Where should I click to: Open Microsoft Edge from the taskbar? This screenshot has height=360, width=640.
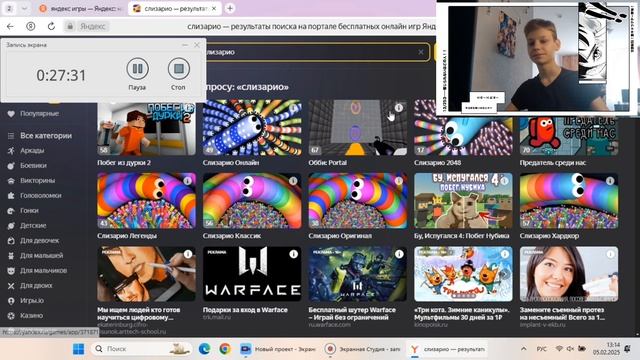coord(204,349)
